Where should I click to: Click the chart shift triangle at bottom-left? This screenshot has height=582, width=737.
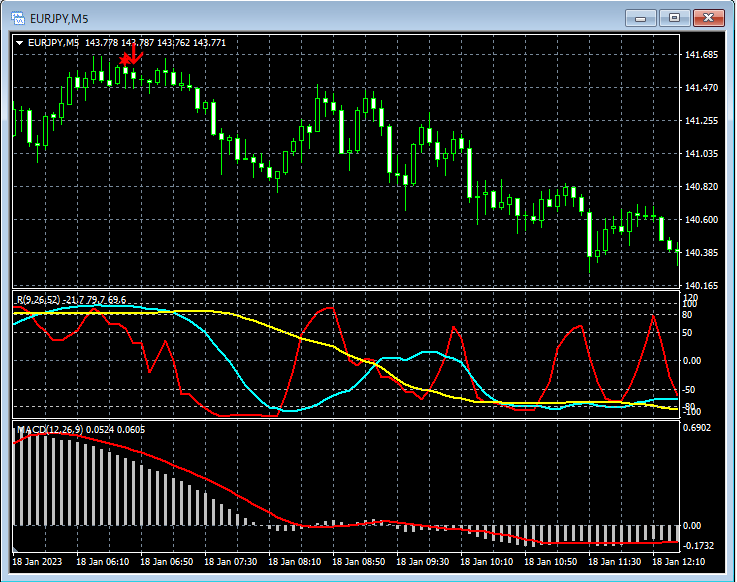(16, 548)
